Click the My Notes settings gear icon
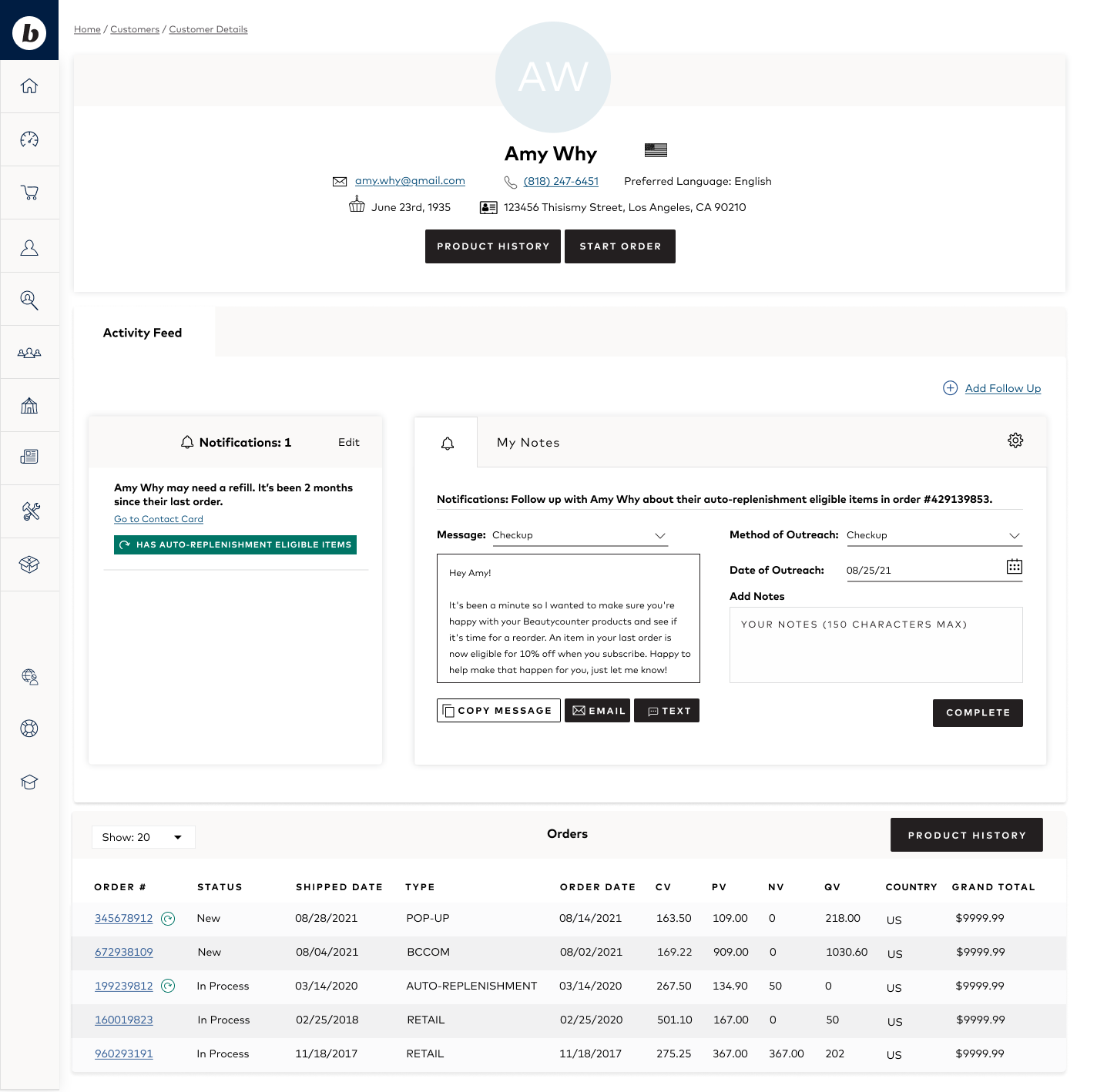Screen dimensions: 1097x1092 click(x=1015, y=440)
